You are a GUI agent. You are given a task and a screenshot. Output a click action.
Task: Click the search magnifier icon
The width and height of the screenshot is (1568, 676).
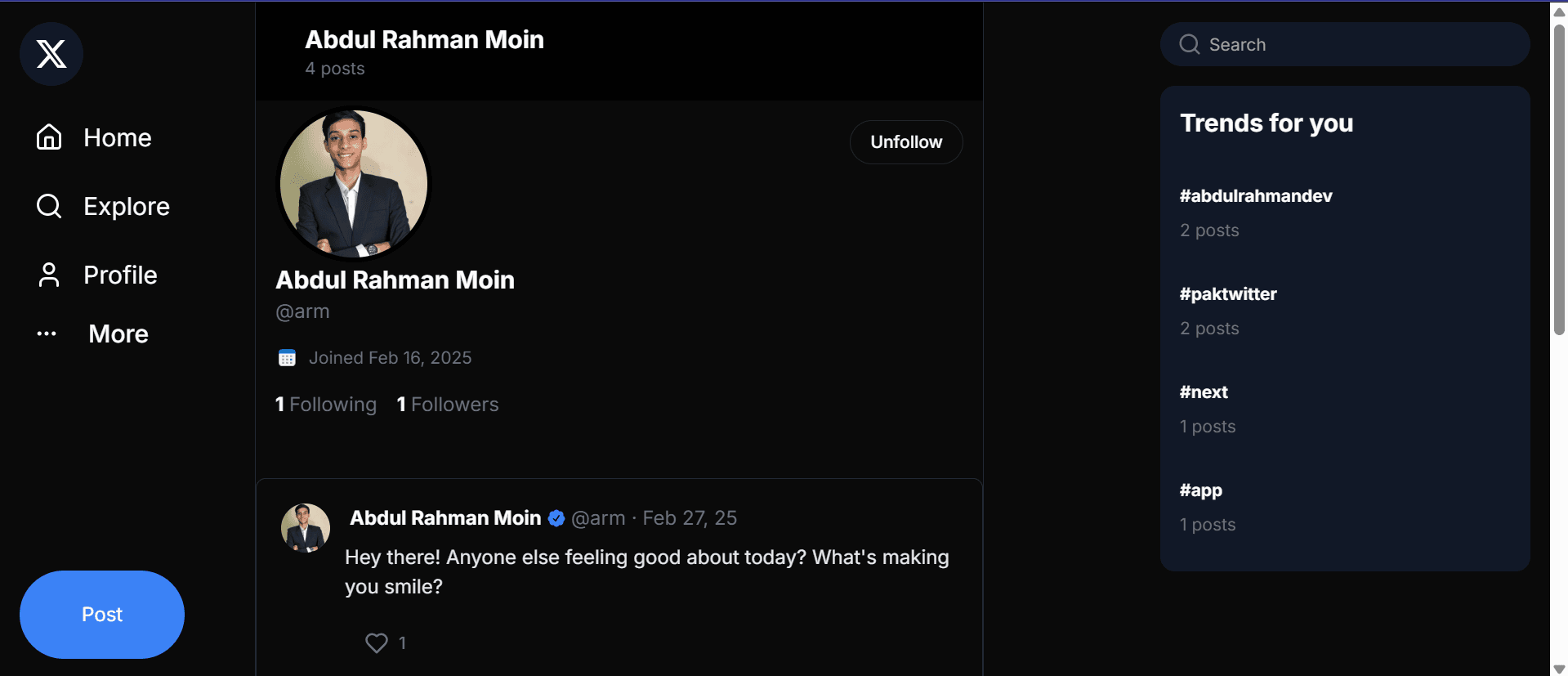point(1189,44)
